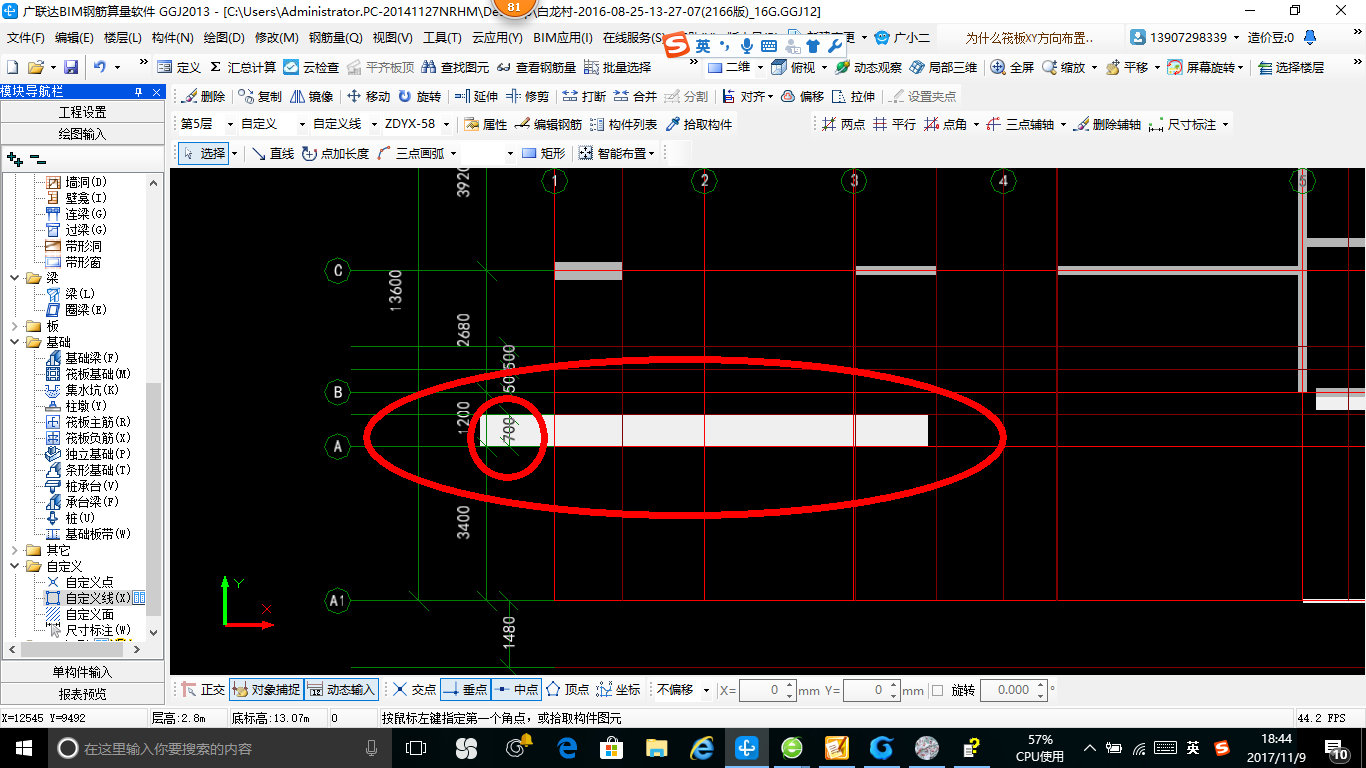Collapse the 基础 tree folder

point(14,342)
